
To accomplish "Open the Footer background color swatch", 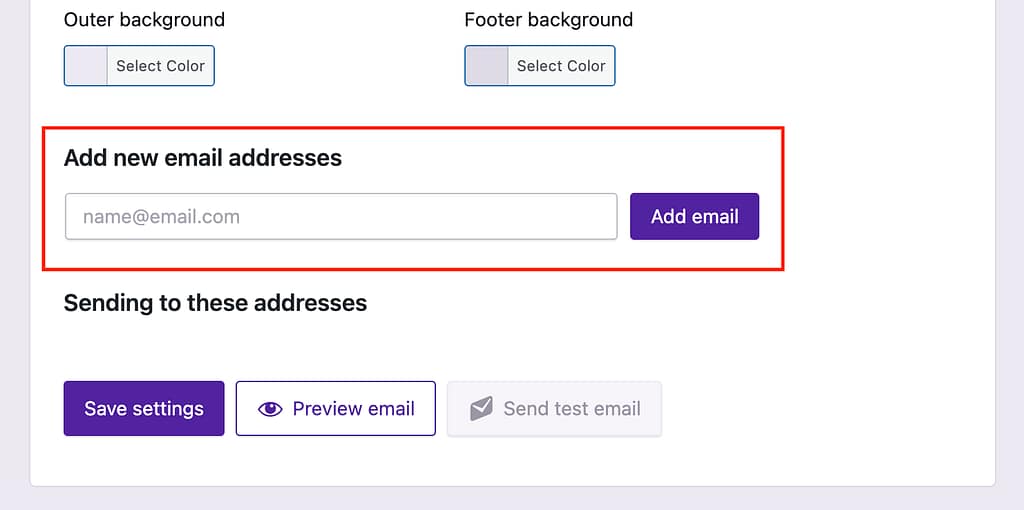I will click(x=487, y=66).
